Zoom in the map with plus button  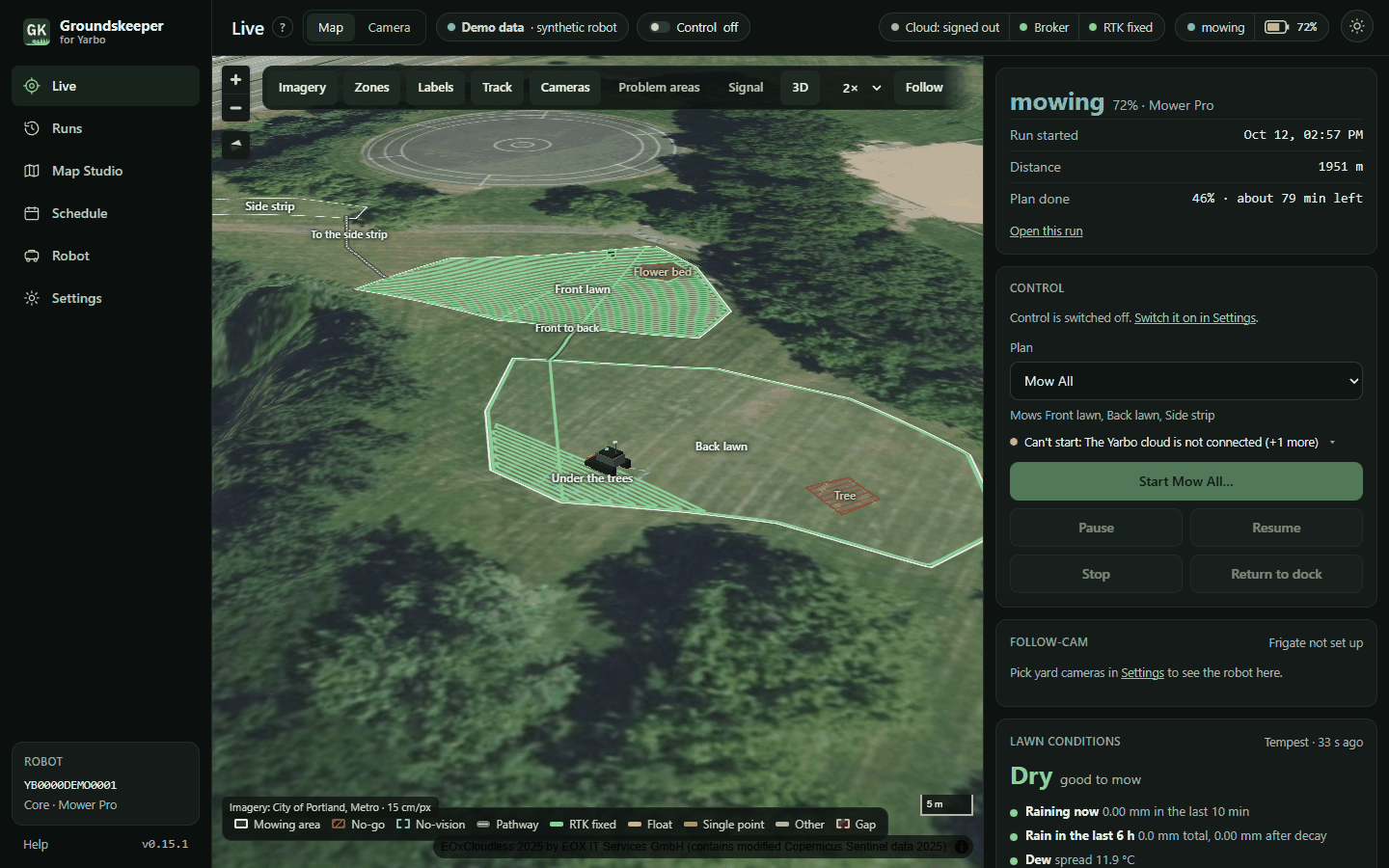click(x=235, y=80)
